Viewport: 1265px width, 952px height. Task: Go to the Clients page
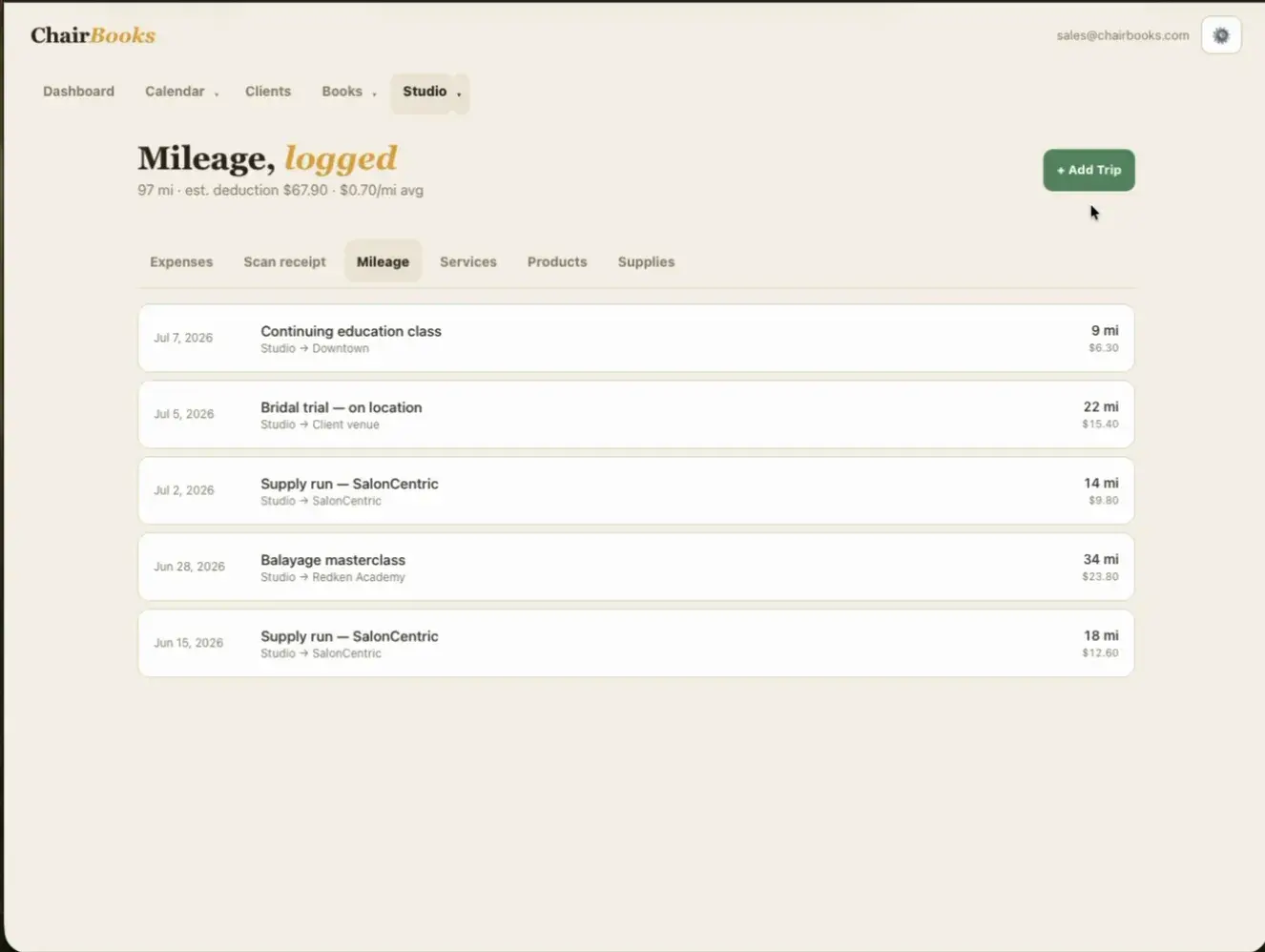pos(267,92)
